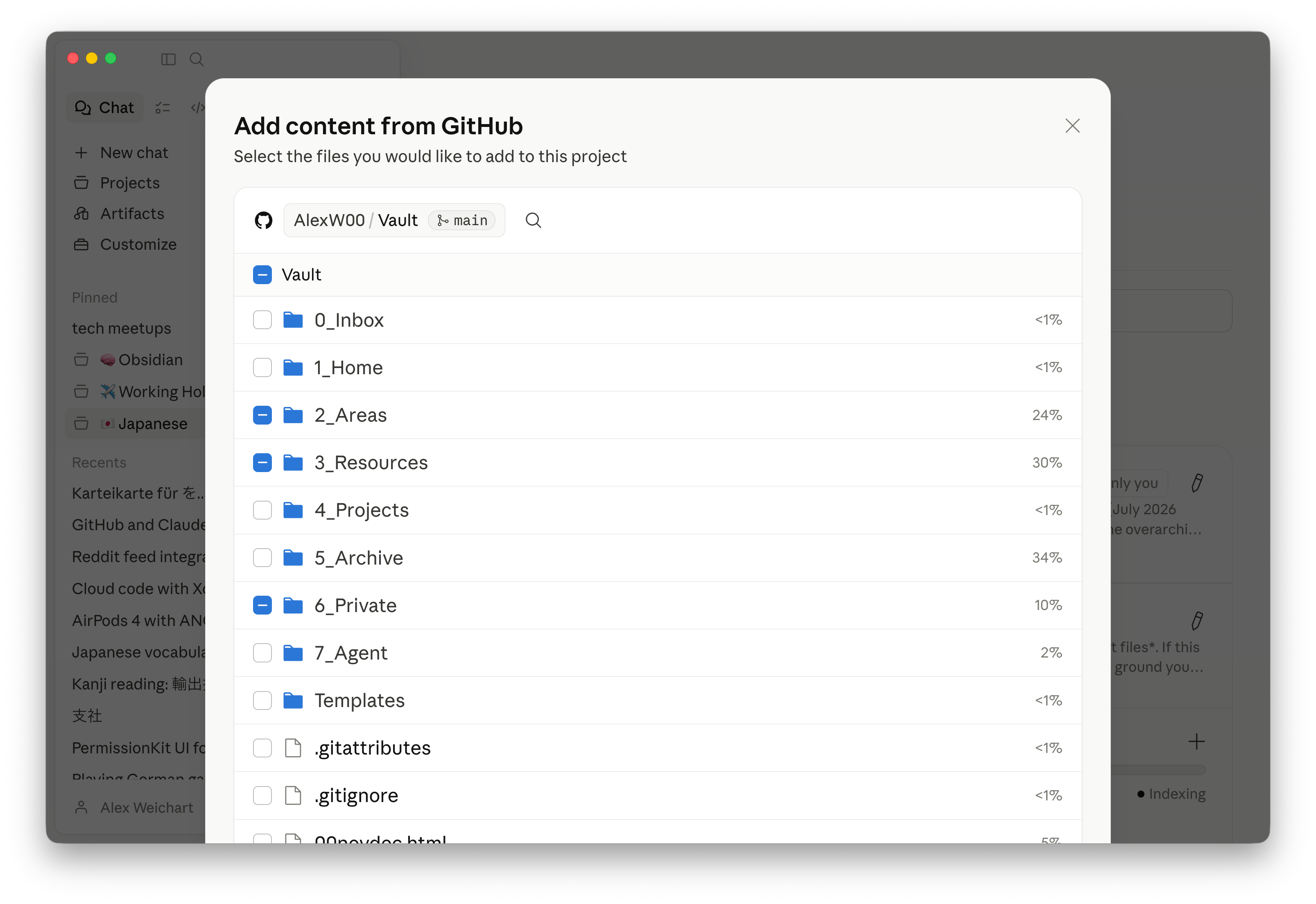Toggle the root Vault checkbox
The height and width of the screenshot is (904, 1316).
click(x=262, y=275)
